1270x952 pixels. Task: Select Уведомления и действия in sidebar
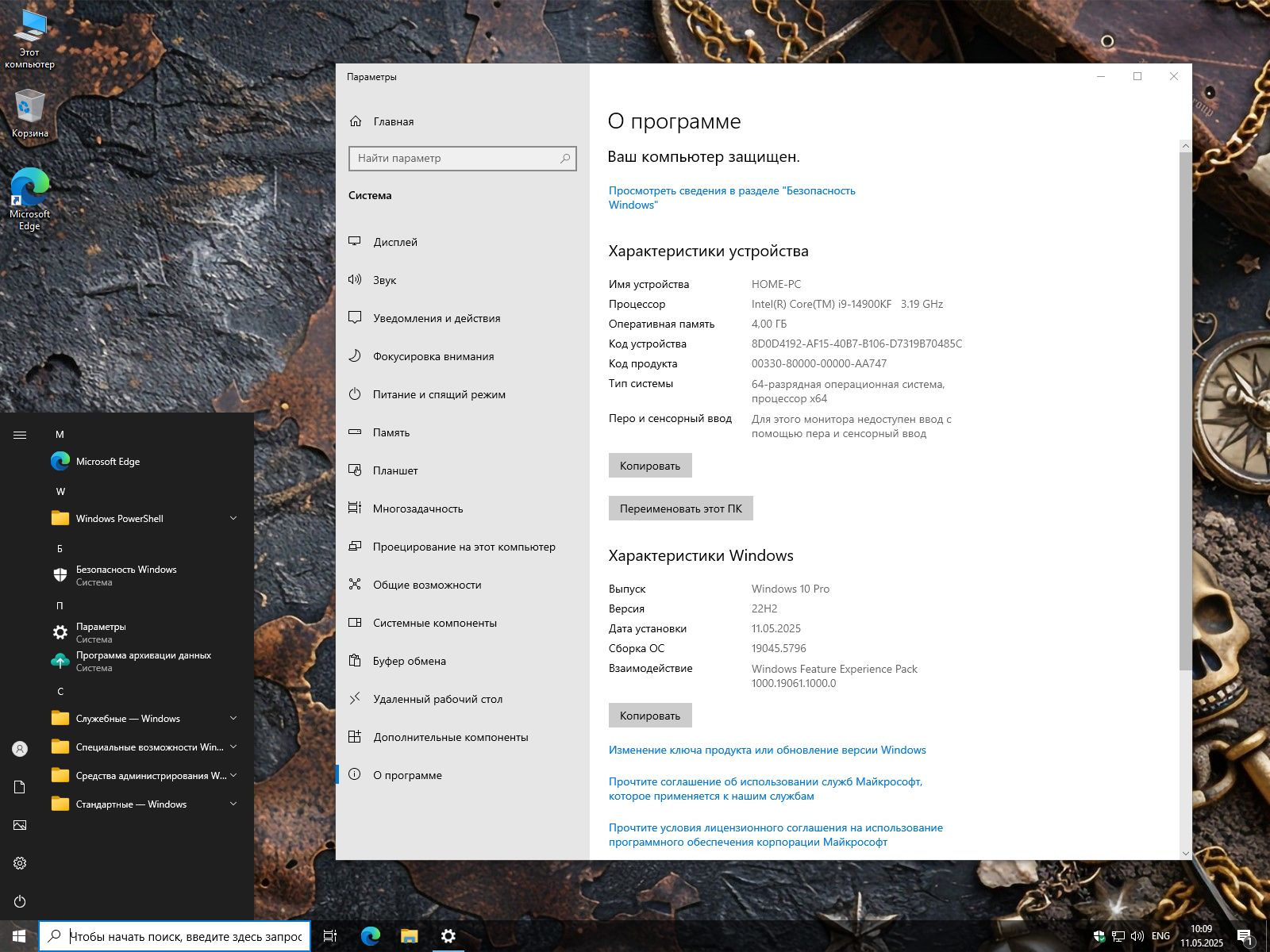463,318
